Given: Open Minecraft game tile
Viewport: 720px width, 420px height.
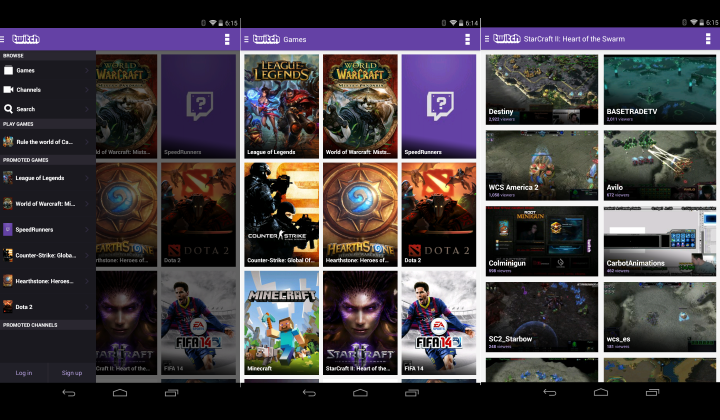Looking at the screenshot, I should [281, 323].
